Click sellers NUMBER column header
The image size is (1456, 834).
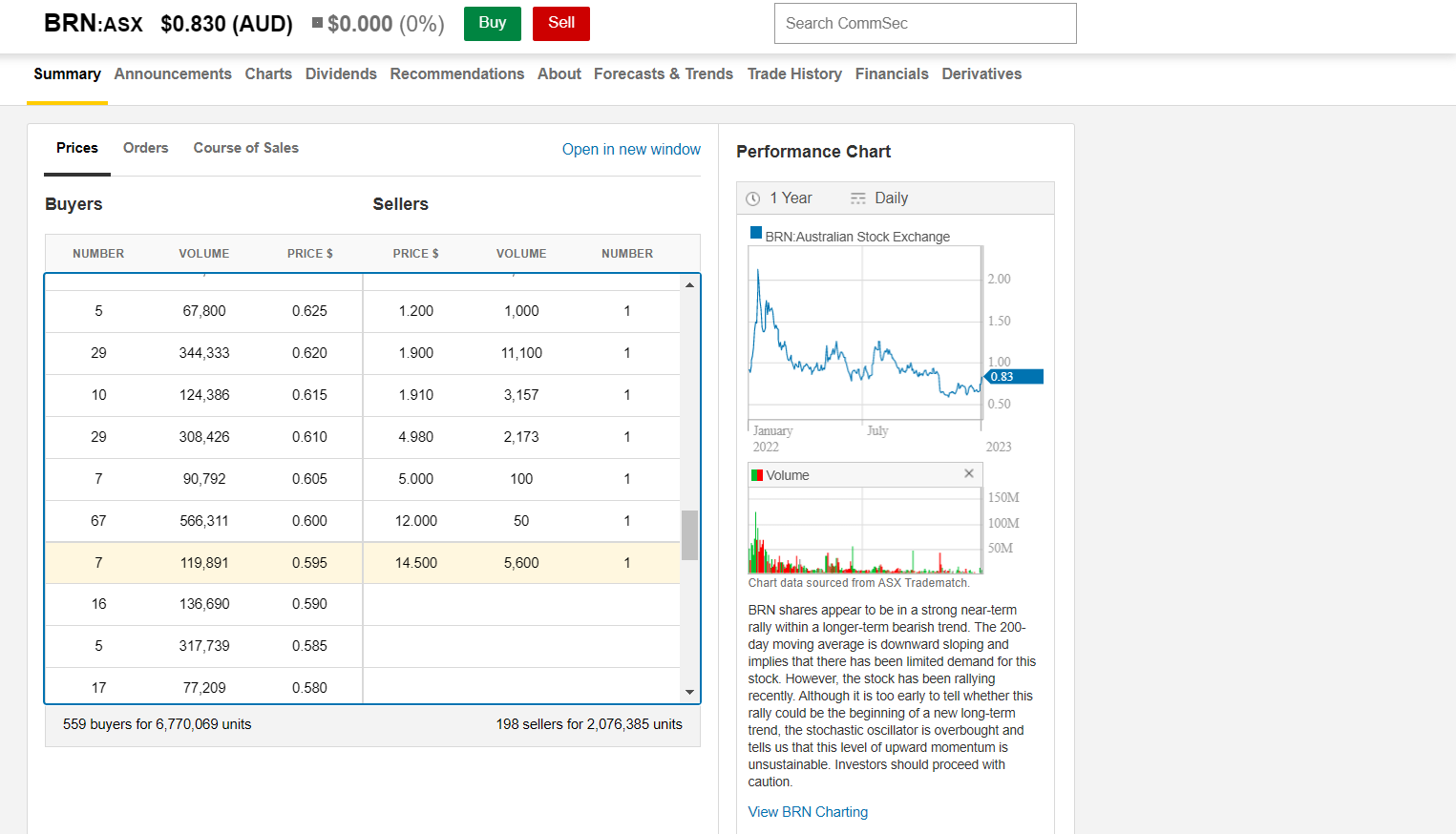point(627,254)
